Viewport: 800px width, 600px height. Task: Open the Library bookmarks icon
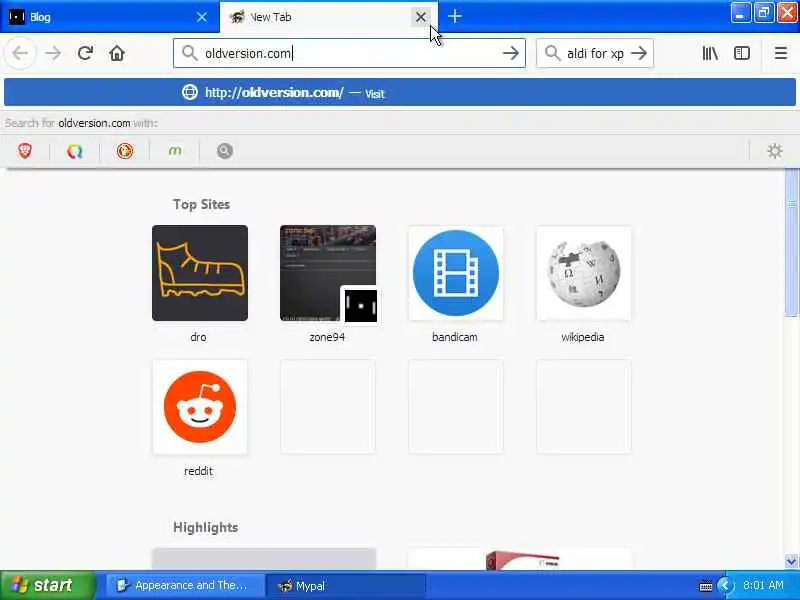710,53
